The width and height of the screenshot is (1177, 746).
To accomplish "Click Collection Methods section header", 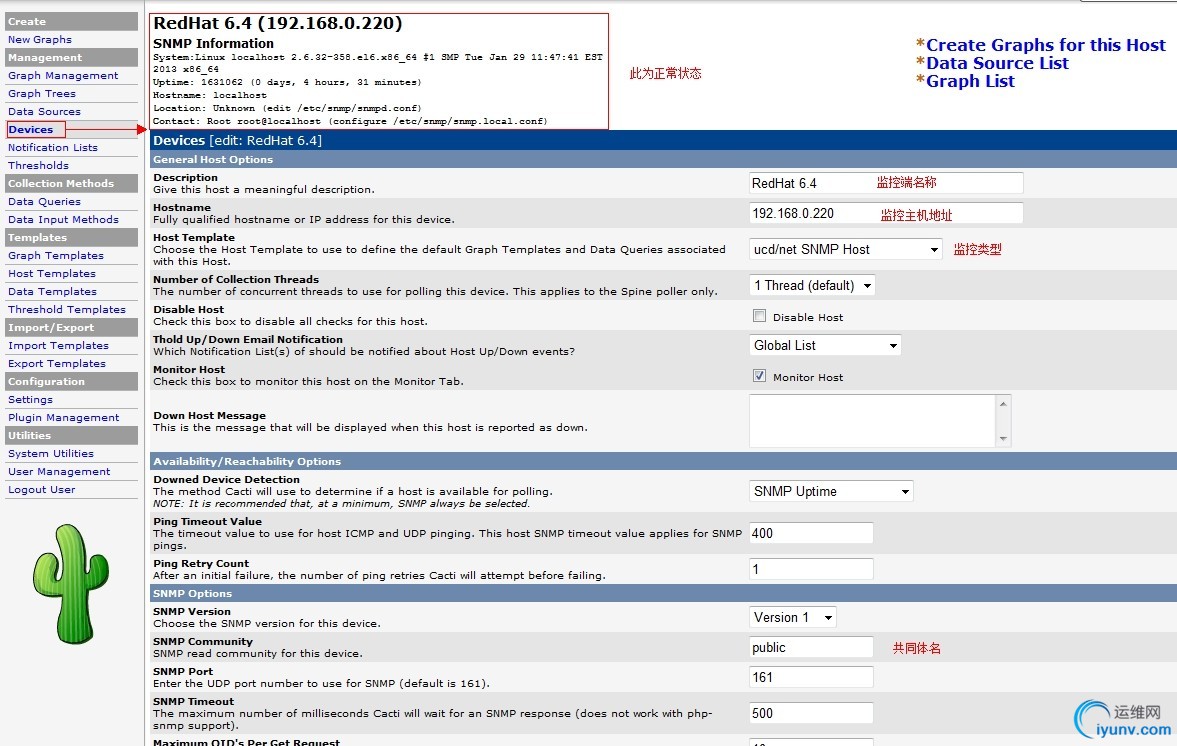I will point(71,183).
